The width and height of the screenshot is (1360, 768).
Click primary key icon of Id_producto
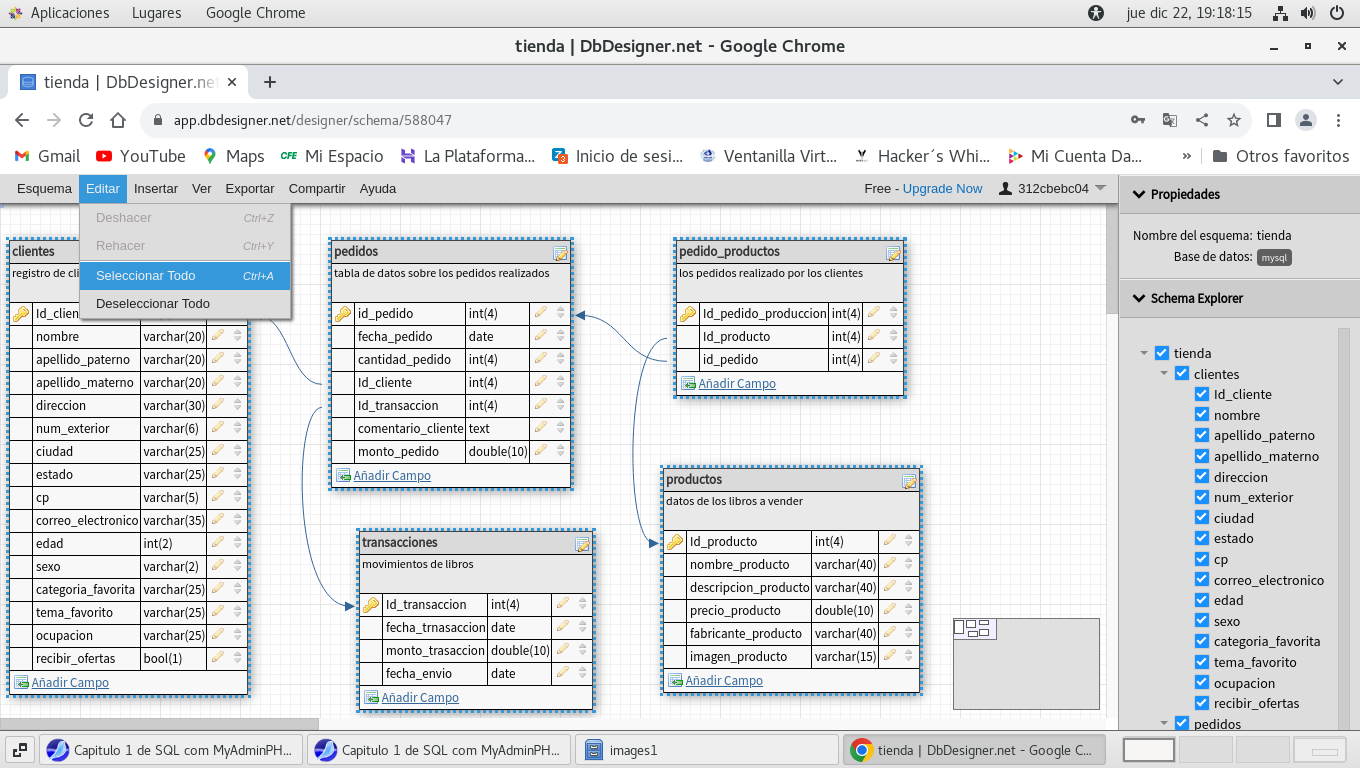[675, 542]
